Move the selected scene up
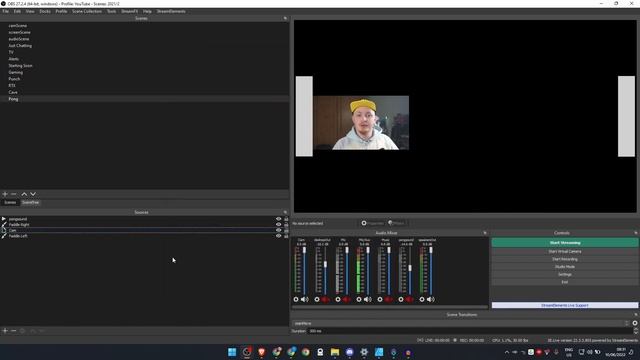This screenshot has width=640, height=360. pos(24,194)
